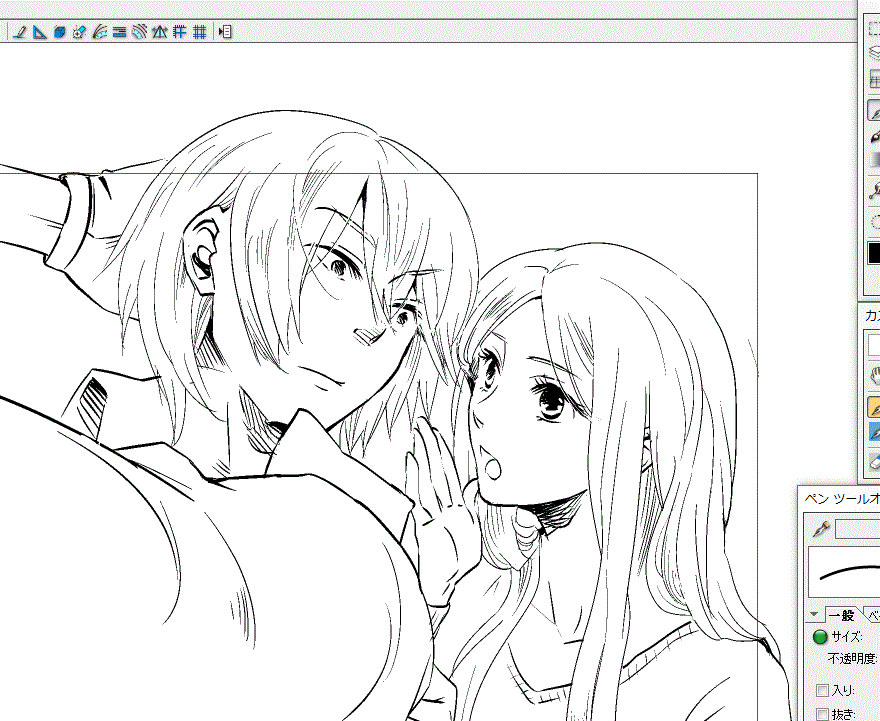The image size is (880, 721).
Task: Toggle the green サイズ pressure indicator
Action: click(820, 637)
